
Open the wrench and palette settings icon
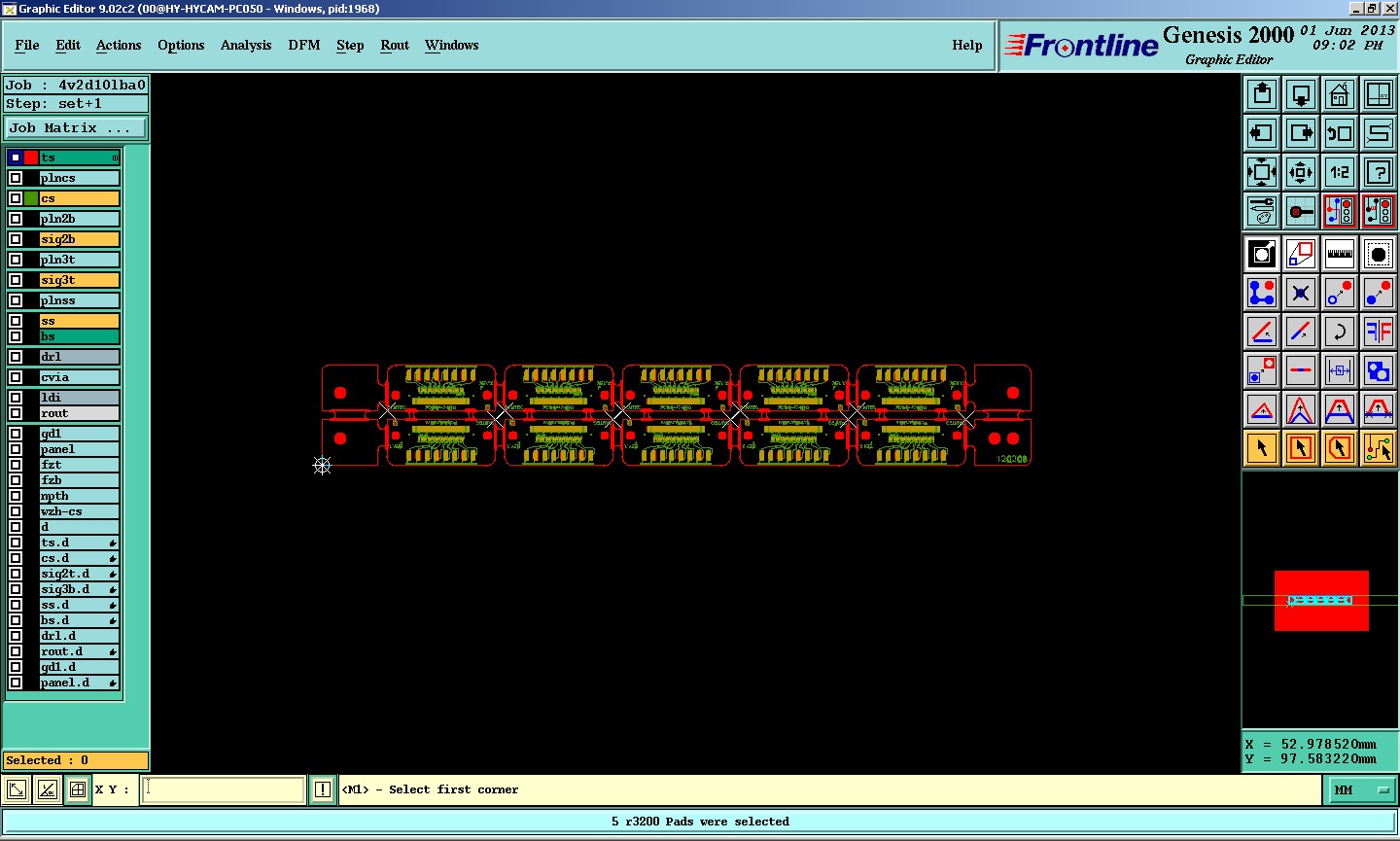pyautogui.click(x=1262, y=211)
